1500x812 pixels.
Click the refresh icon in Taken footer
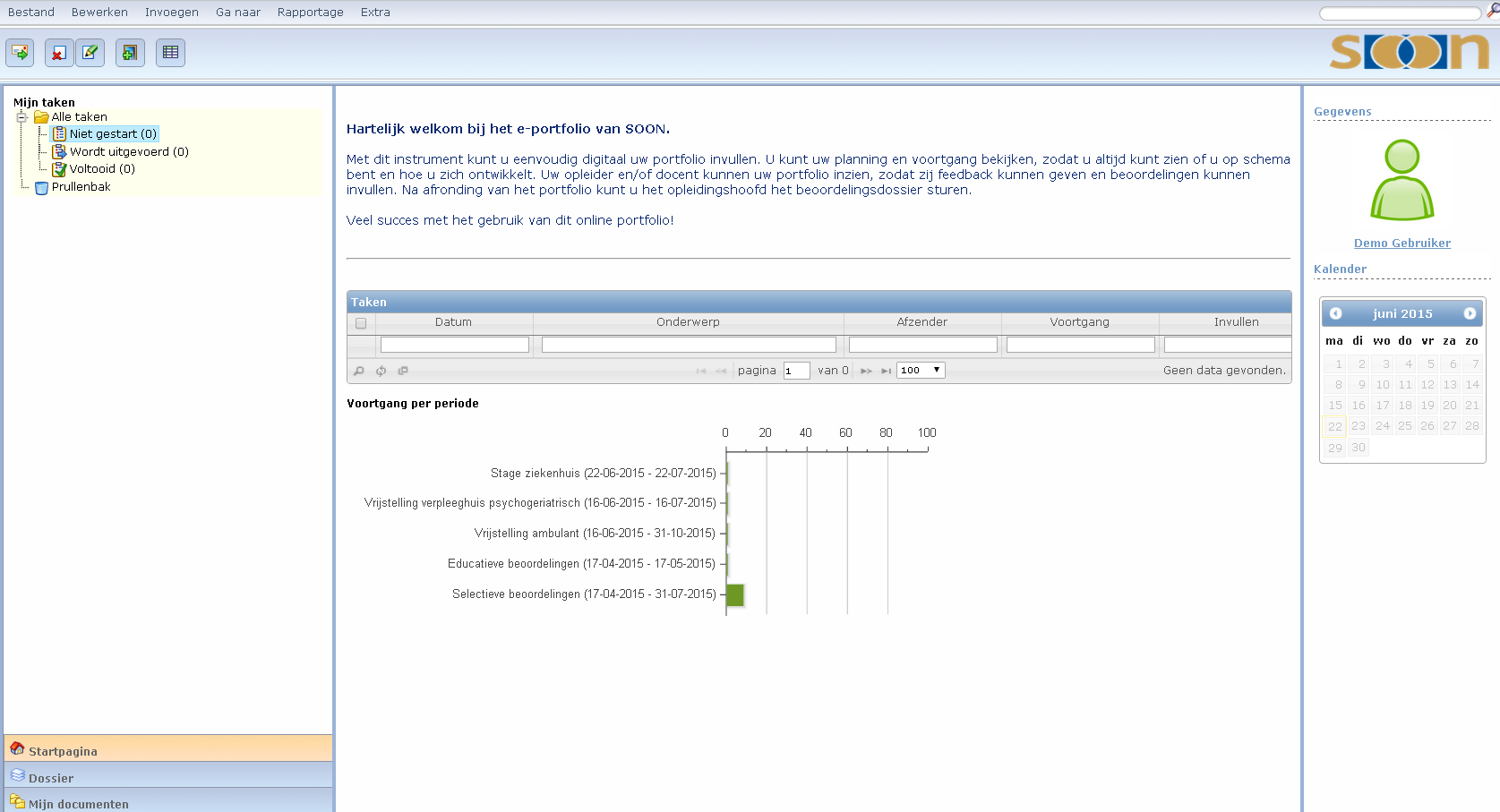[x=381, y=371]
